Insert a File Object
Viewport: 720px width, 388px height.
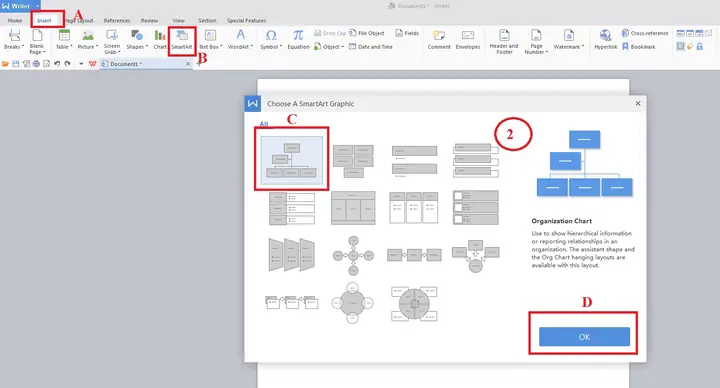367,33
